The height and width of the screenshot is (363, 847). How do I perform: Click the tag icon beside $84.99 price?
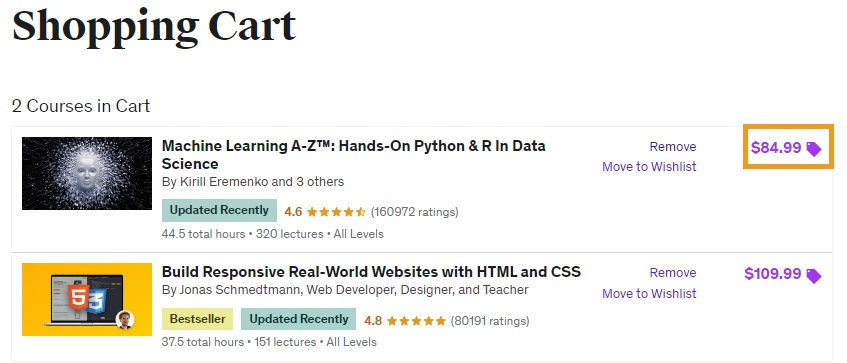click(x=814, y=149)
